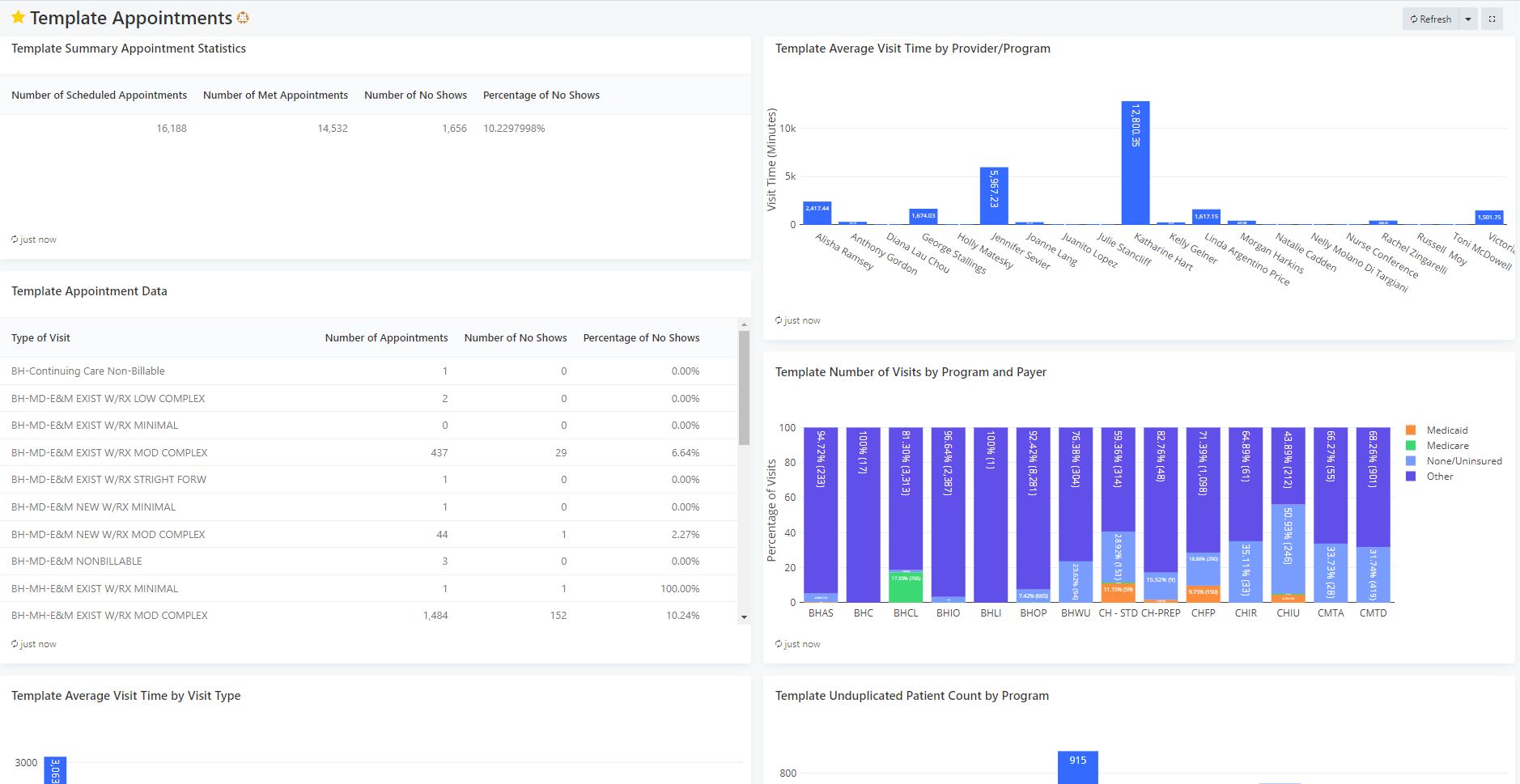The width and height of the screenshot is (1520, 784).
Task: Click the Refresh button
Action: tap(1430, 19)
